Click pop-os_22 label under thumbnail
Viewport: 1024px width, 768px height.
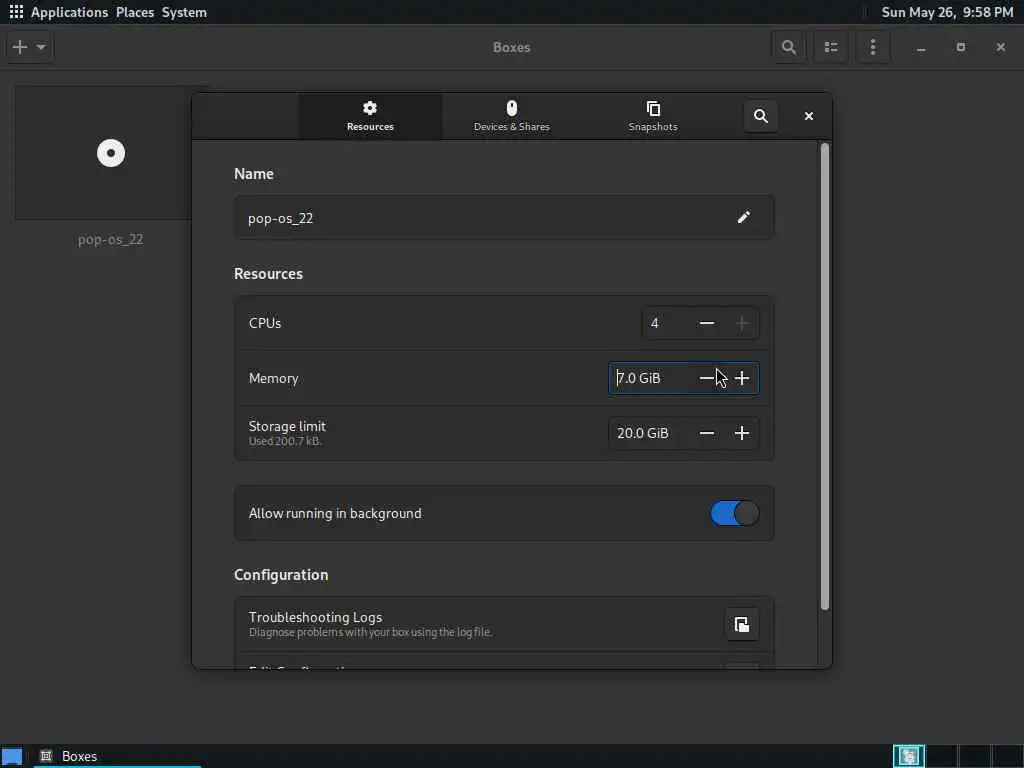(110, 240)
